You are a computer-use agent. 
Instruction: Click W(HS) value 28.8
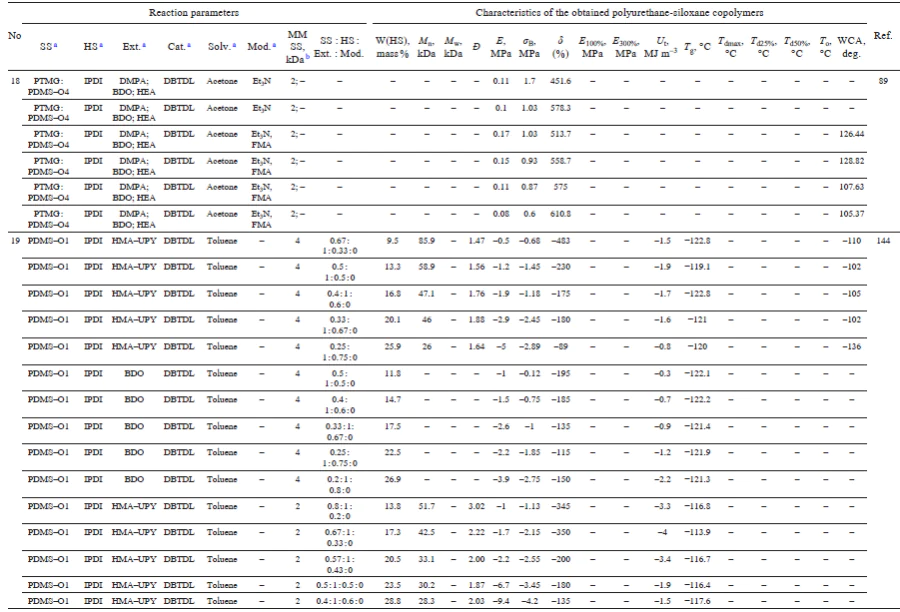tap(392, 601)
